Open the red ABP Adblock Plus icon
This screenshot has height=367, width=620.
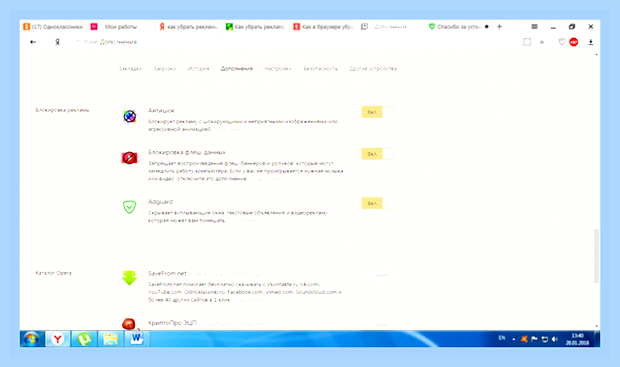[574, 42]
